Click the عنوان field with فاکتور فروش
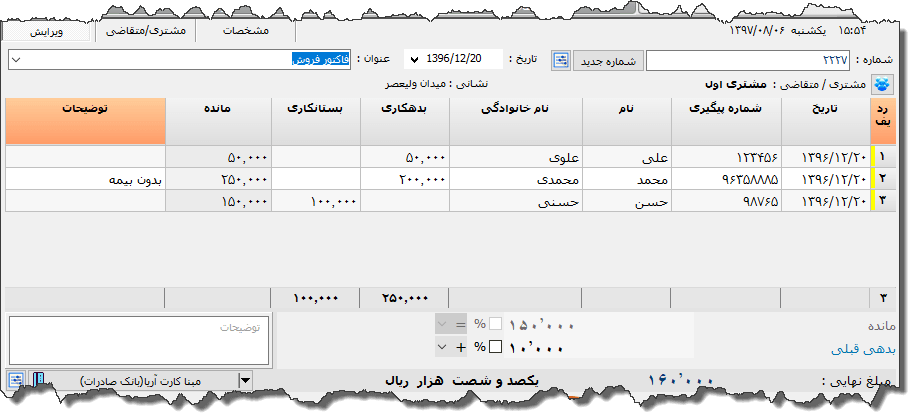The height and width of the screenshot is (413, 908). [x=180, y=60]
